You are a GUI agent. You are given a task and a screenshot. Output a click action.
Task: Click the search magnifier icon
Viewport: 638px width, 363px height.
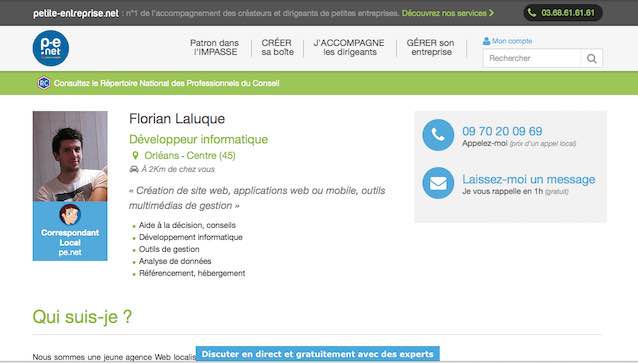coord(592,59)
